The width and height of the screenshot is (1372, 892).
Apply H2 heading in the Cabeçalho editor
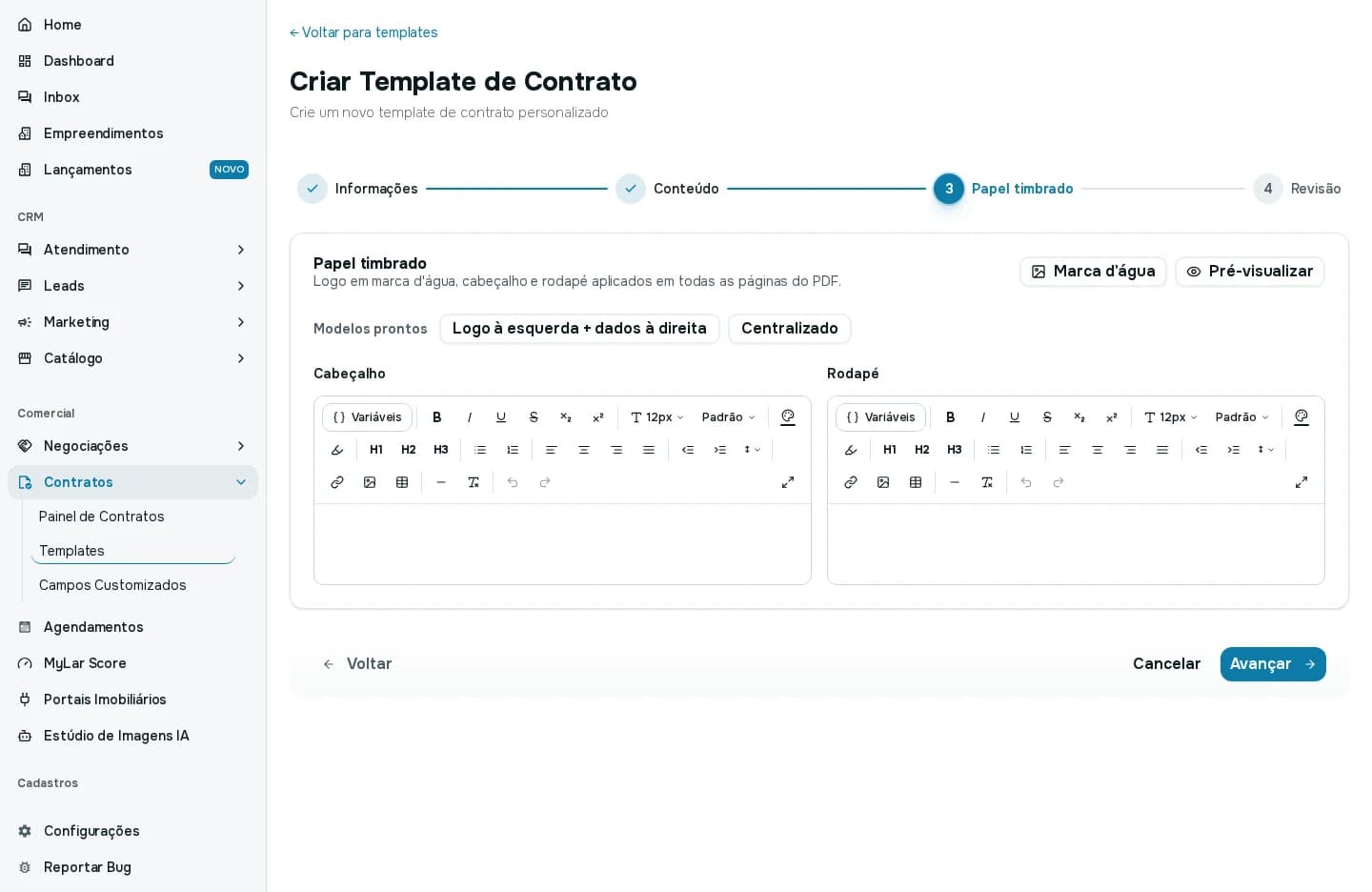point(409,450)
